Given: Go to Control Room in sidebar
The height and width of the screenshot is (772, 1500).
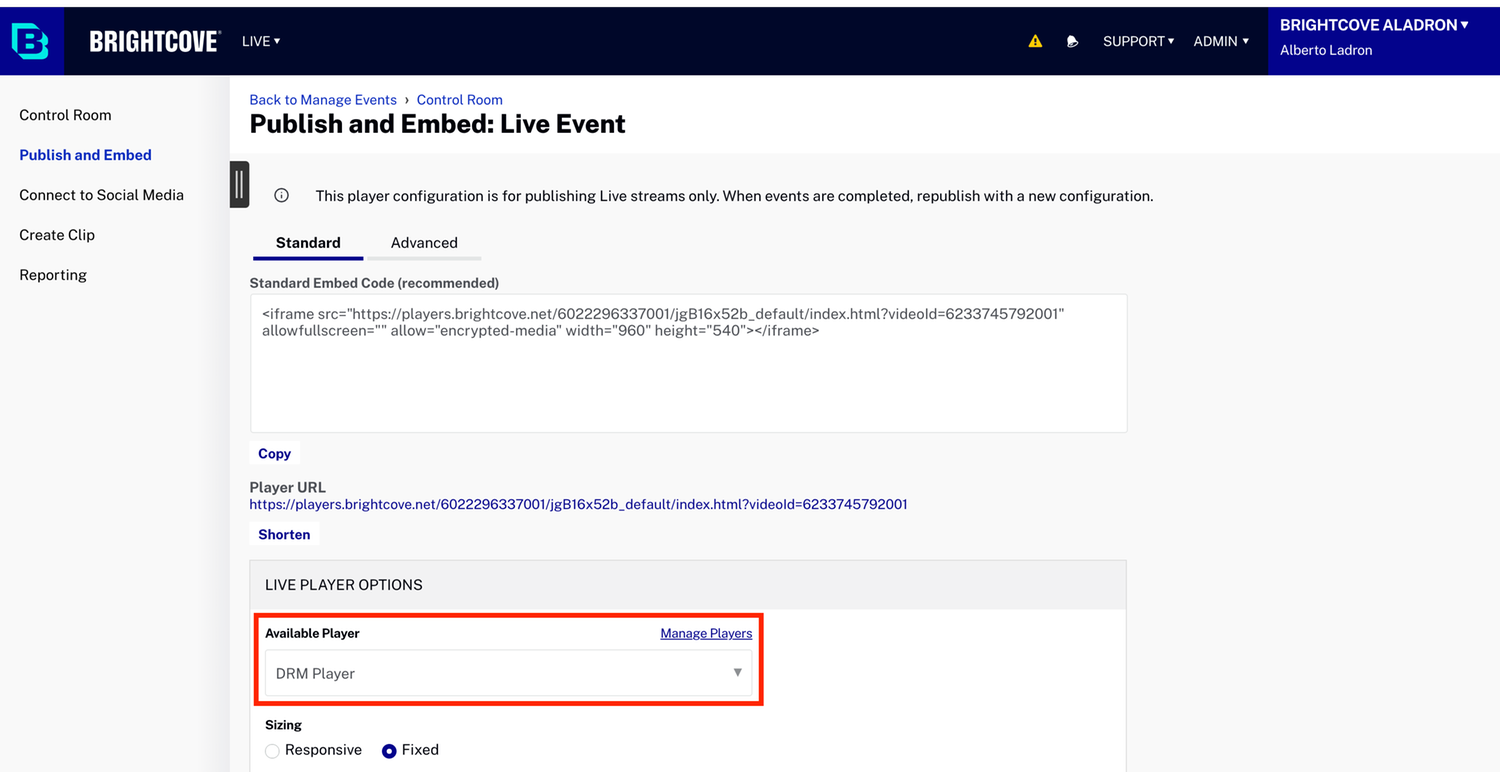Looking at the screenshot, I should tap(65, 115).
